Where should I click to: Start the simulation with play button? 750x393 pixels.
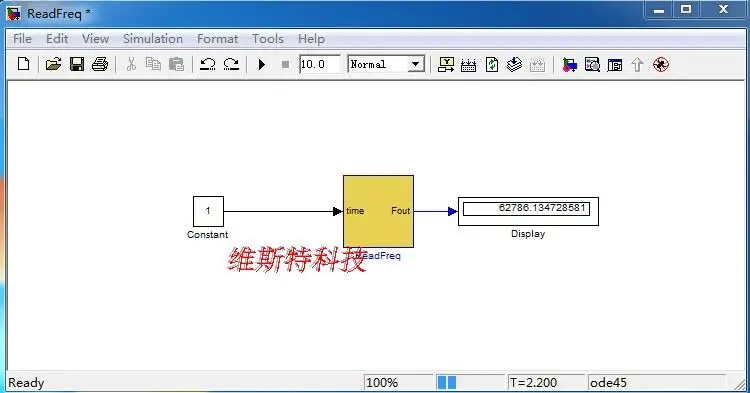[x=262, y=64]
